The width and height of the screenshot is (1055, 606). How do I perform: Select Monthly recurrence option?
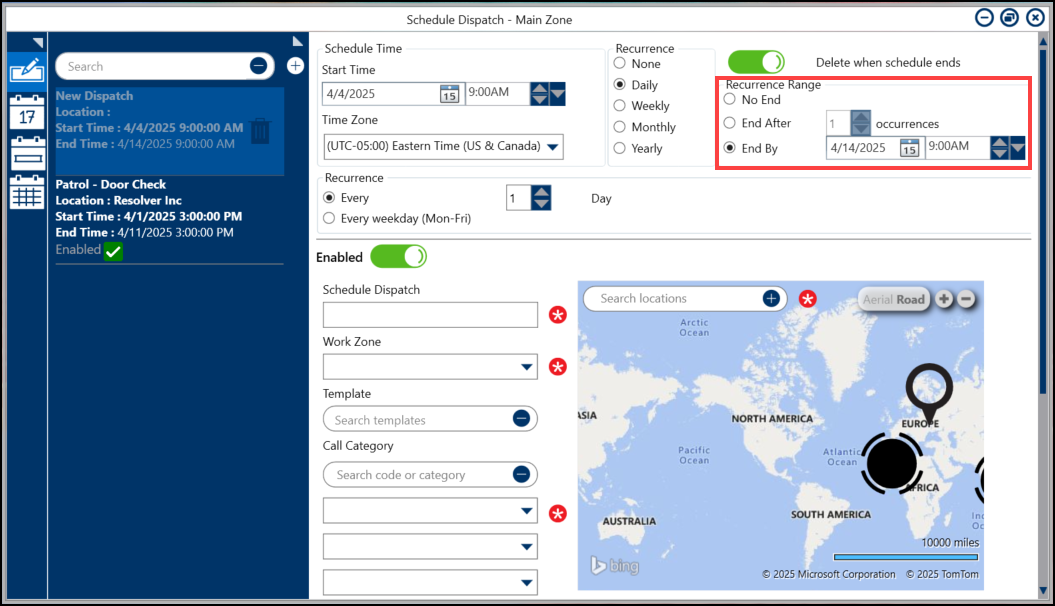620,127
